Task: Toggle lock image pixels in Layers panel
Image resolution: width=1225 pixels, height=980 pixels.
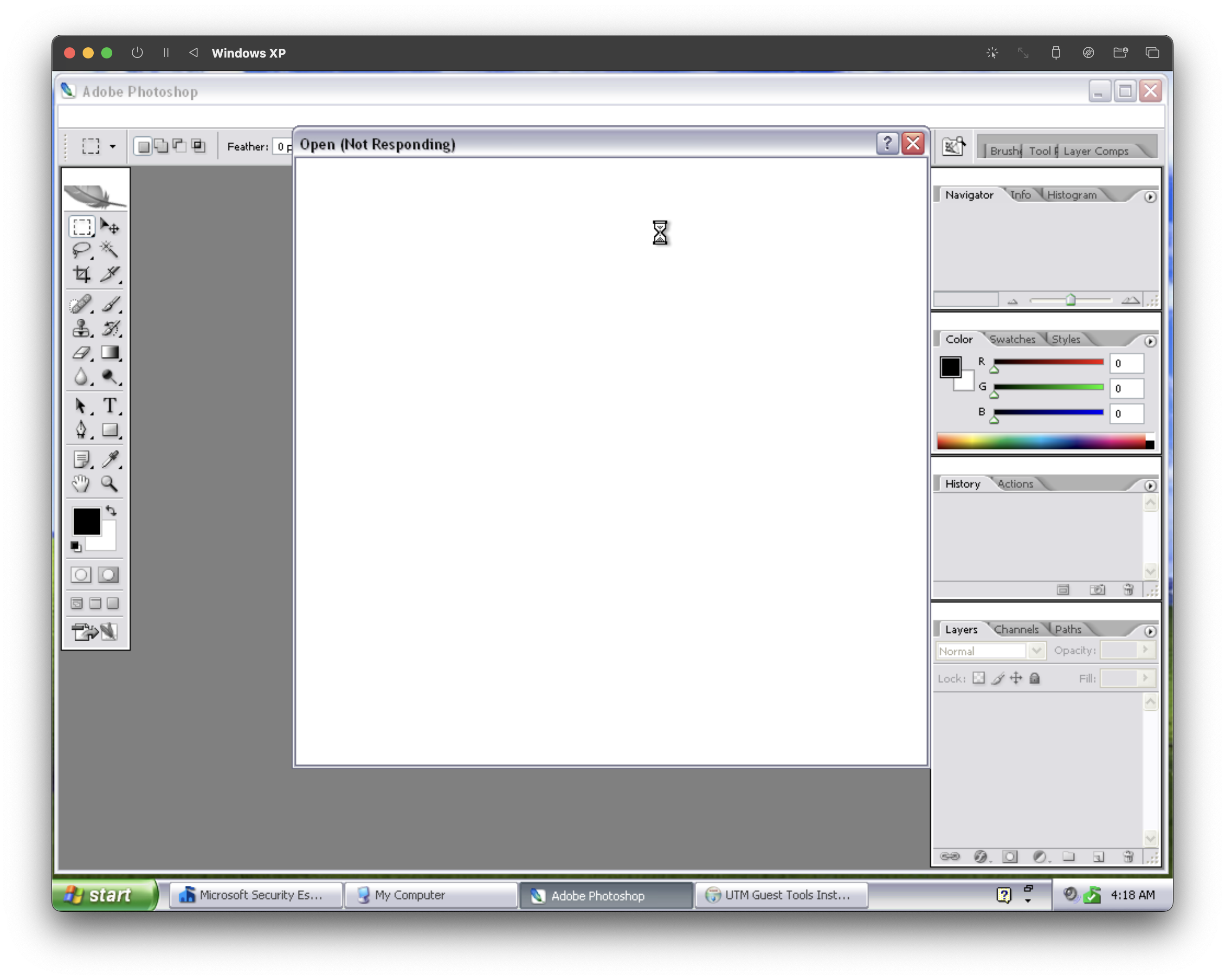Action: [998, 678]
